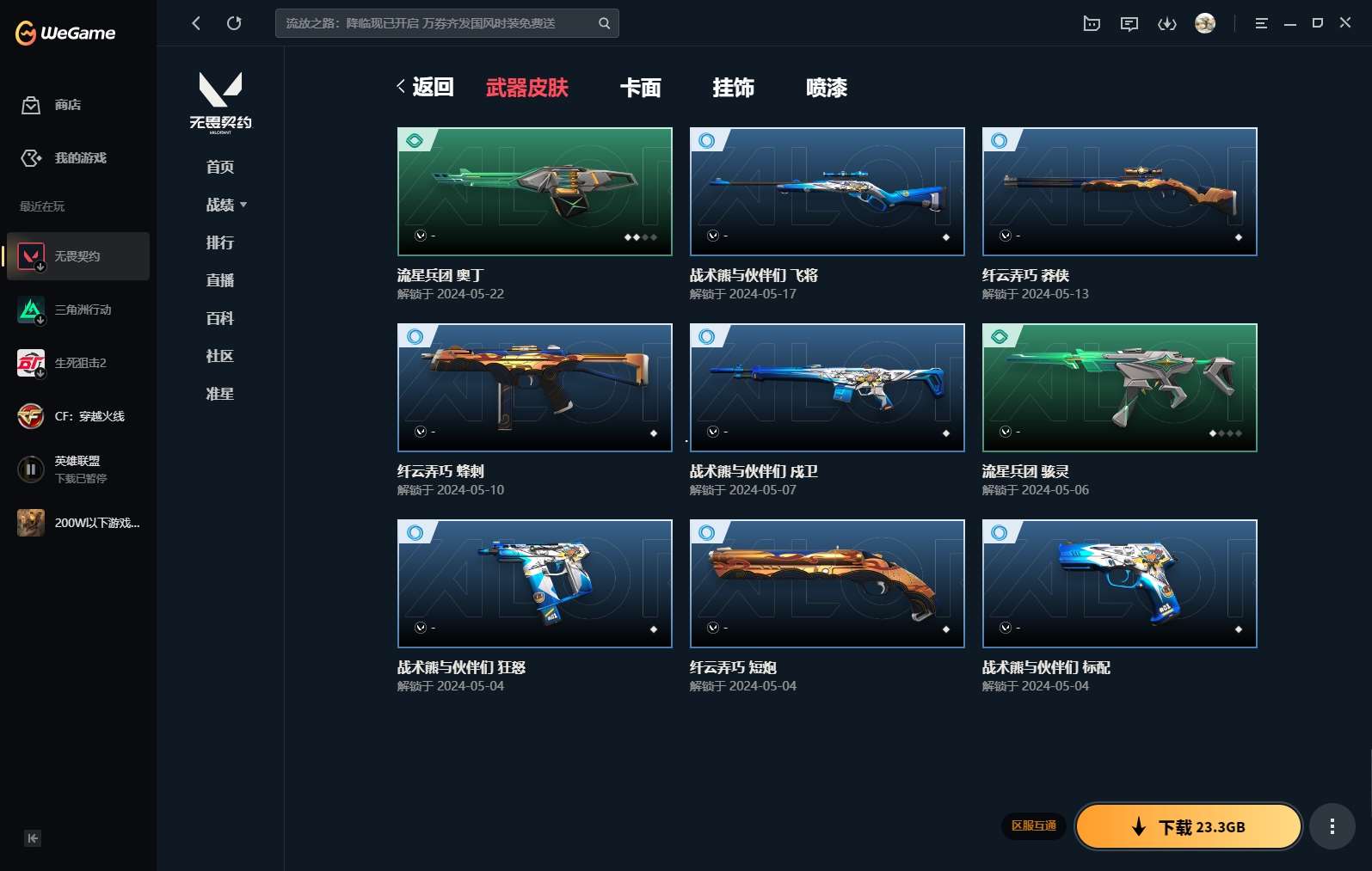The width and height of the screenshot is (1372, 871).
Task: Select level dots on 流星兵团 骇灵 card
Action: pyautogui.click(x=1225, y=433)
